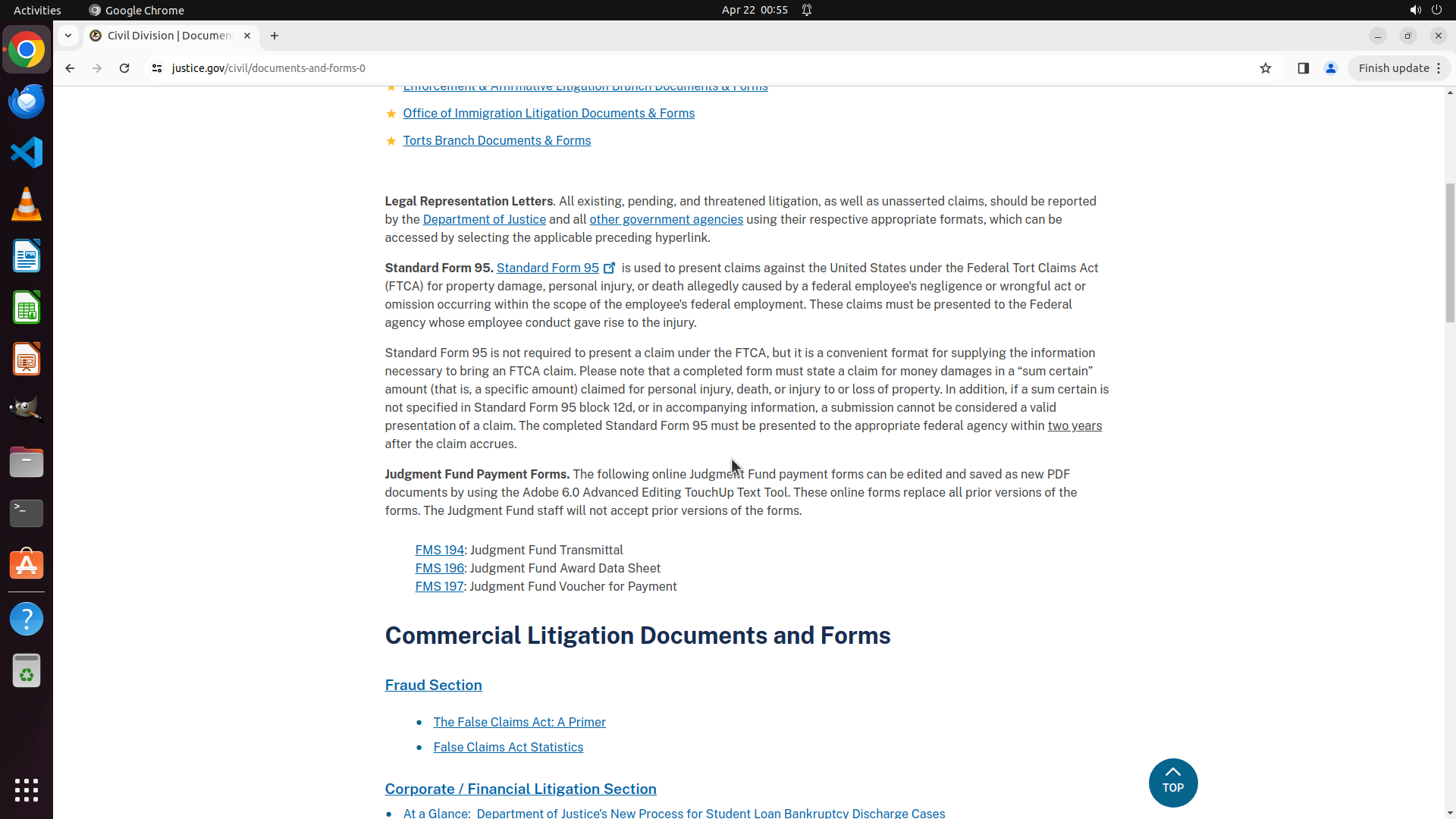The height and width of the screenshot is (819, 1456).
Task: Open Terminal from the dock
Action: [27, 513]
